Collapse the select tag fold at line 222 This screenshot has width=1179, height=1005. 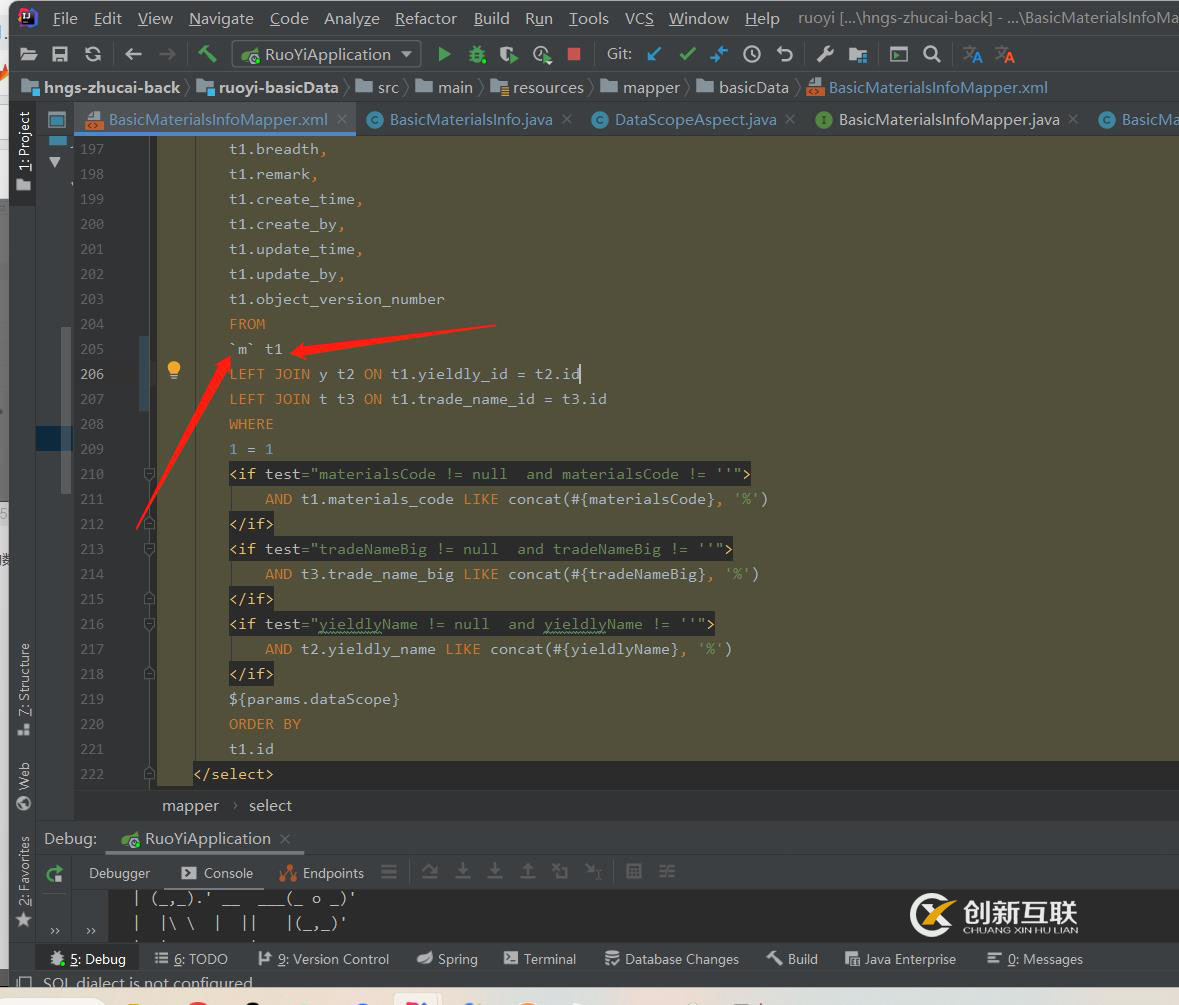(149, 774)
